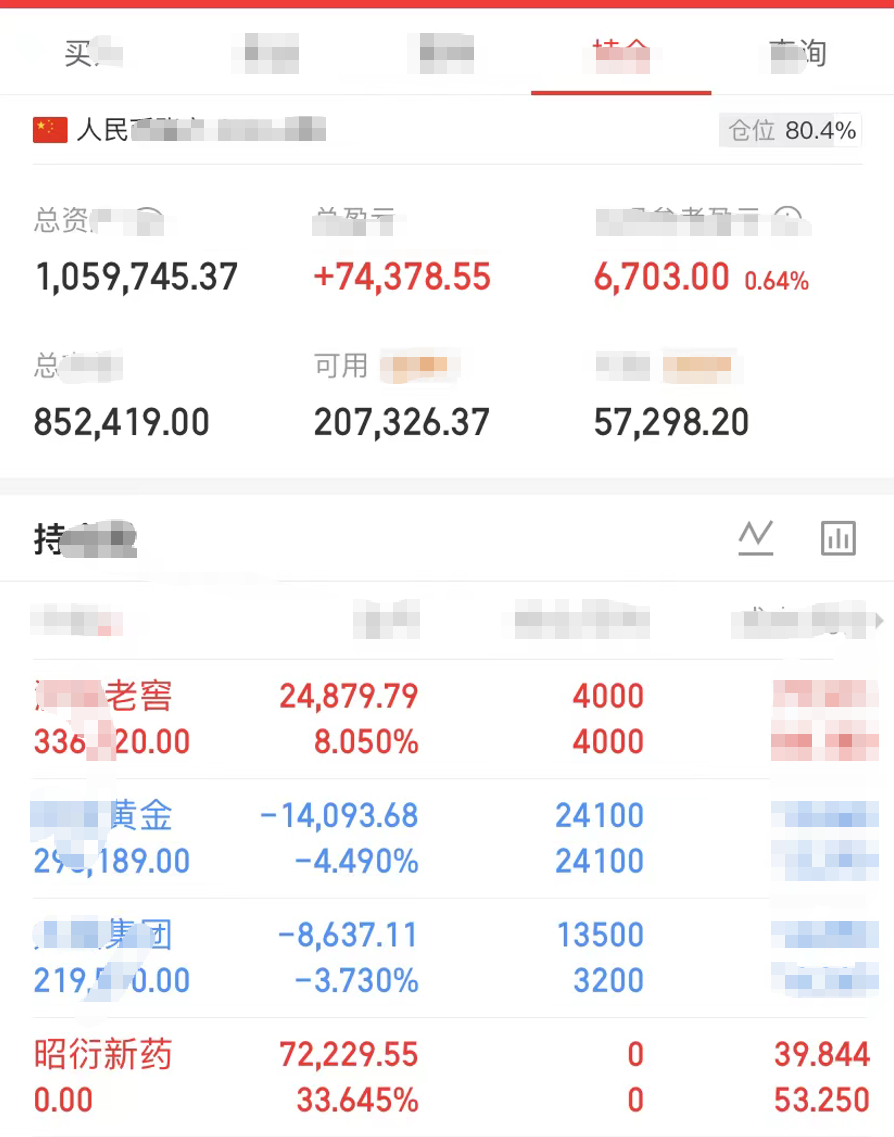Tap the 可用 label

[341, 365]
